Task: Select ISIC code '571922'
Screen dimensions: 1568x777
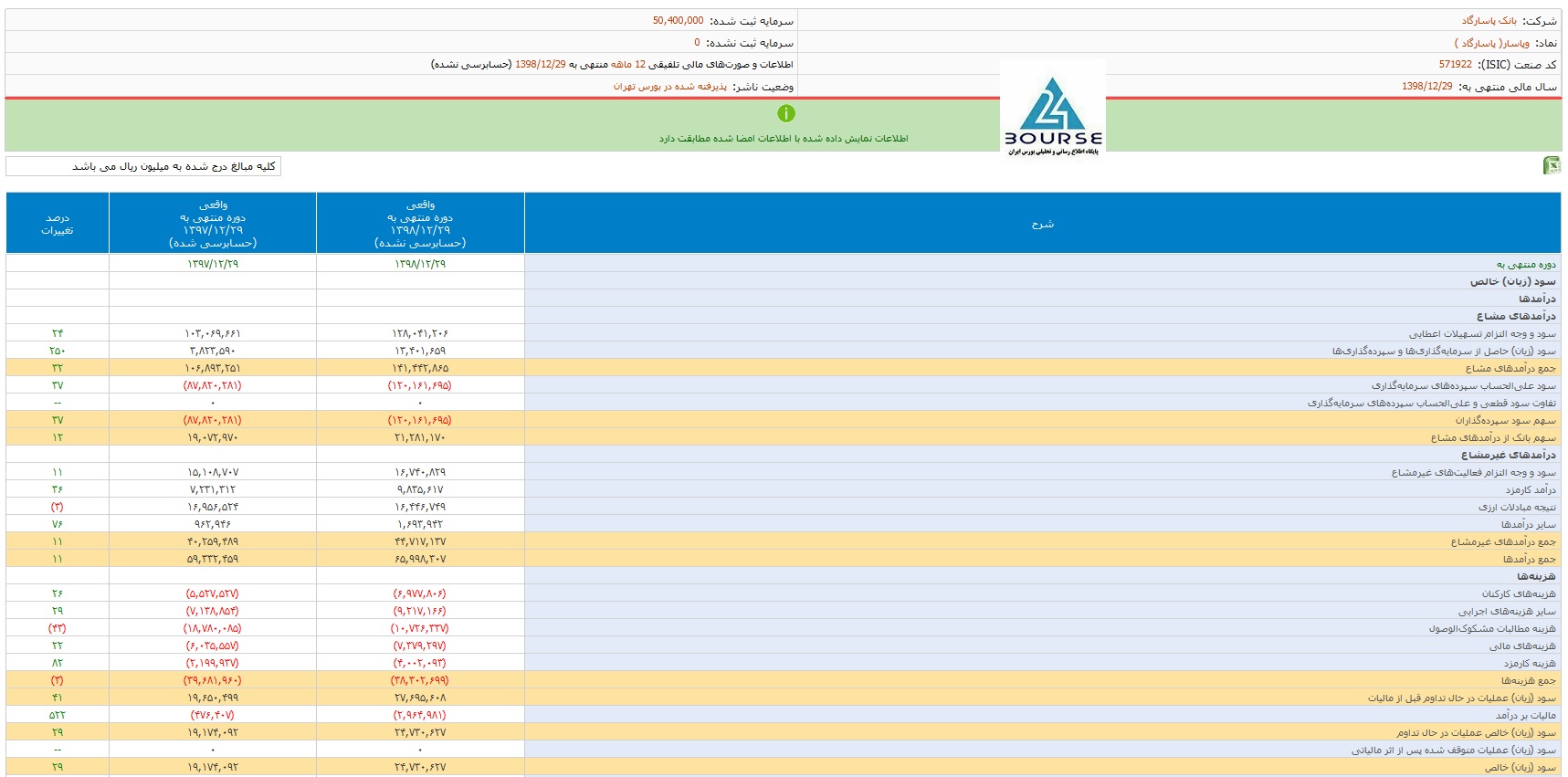Action: pyautogui.click(x=1456, y=64)
